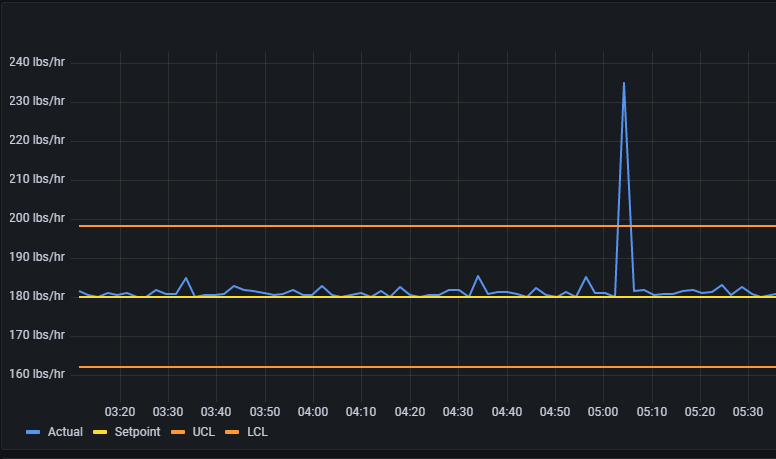
Task: Click the 170 lbs/hr y-axis label
Action: pyautogui.click(x=37, y=335)
